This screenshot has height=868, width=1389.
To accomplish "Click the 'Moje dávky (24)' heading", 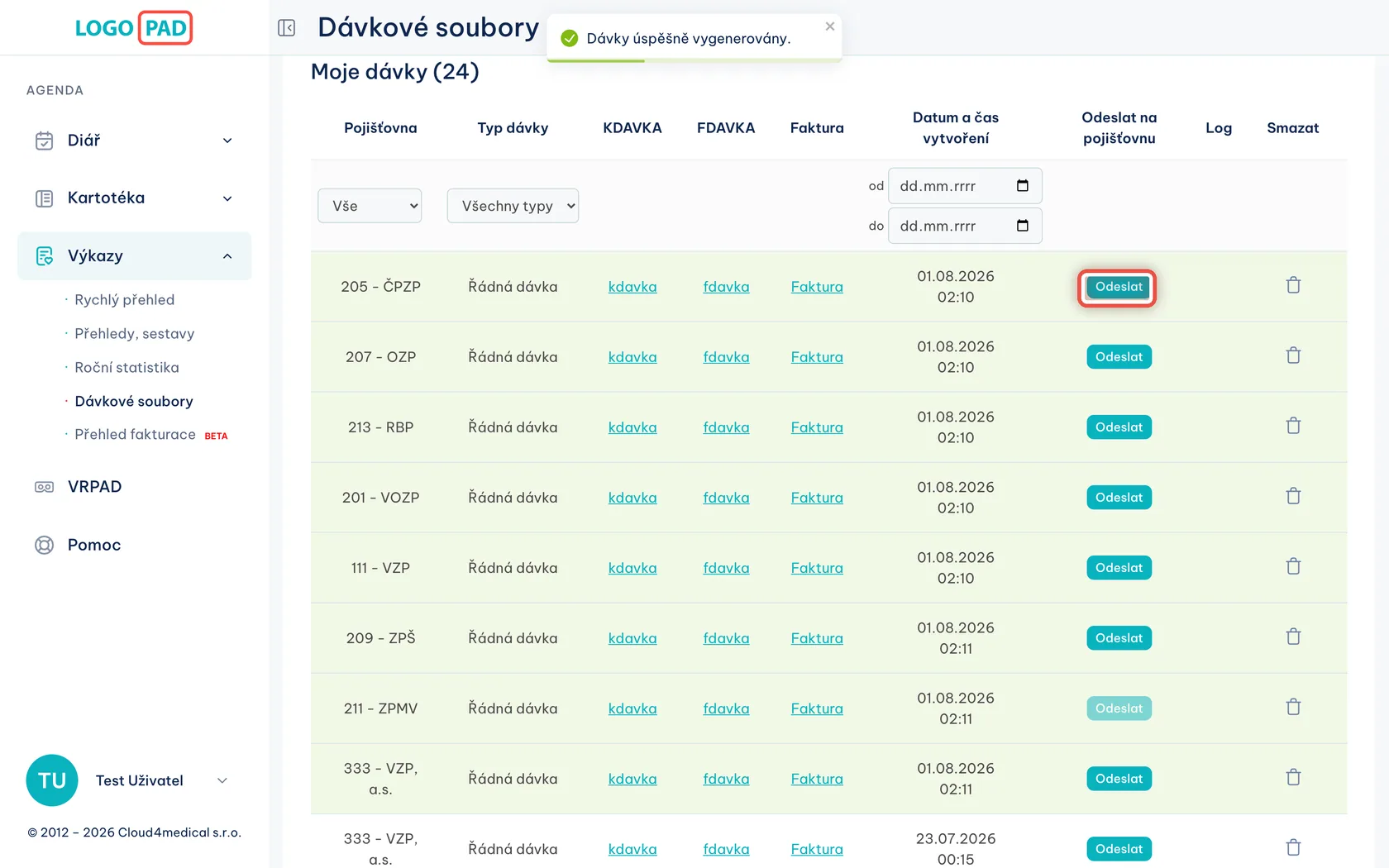I will pyautogui.click(x=395, y=72).
